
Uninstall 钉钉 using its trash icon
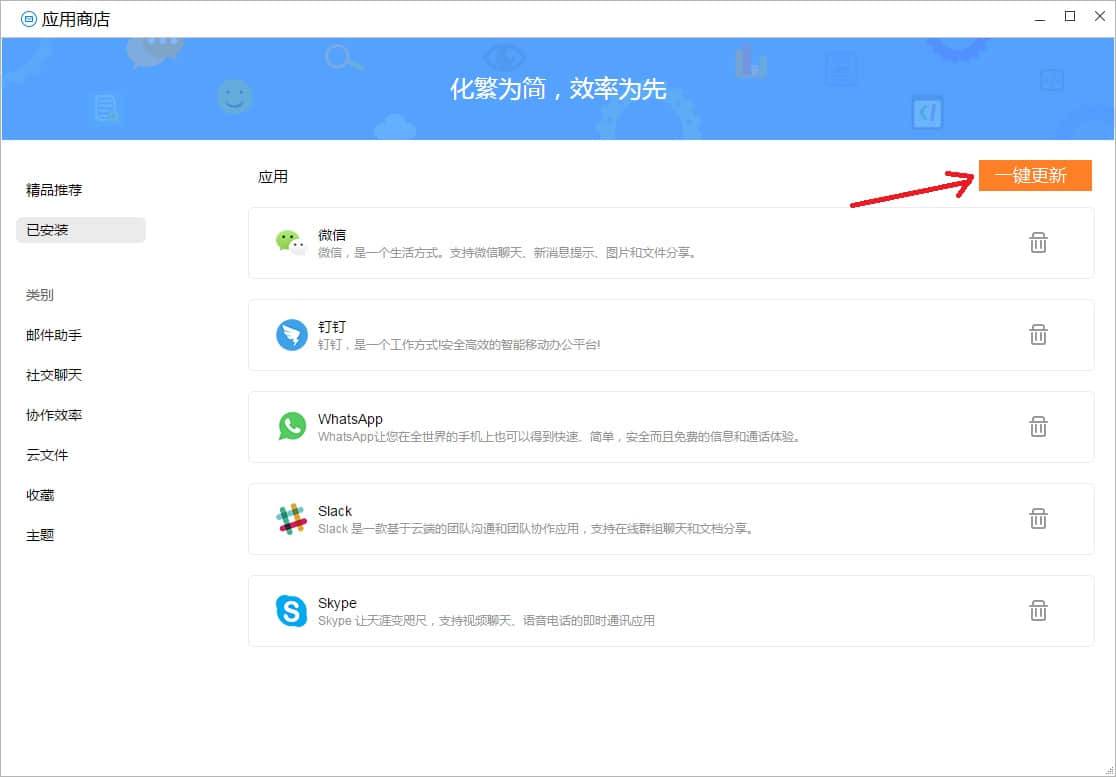pyautogui.click(x=1038, y=334)
